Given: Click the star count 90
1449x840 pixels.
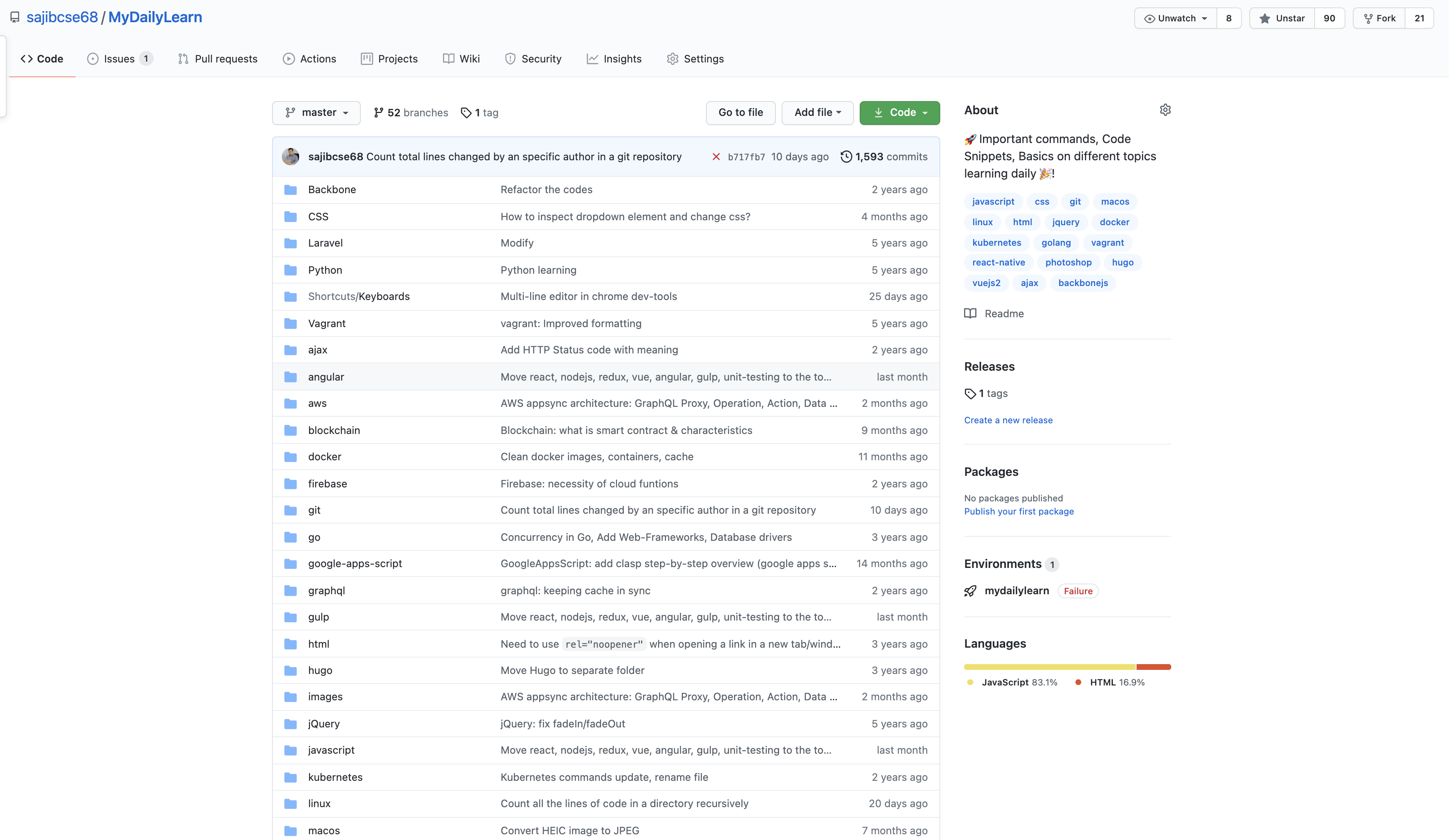Looking at the screenshot, I should [x=1329, y=18].
